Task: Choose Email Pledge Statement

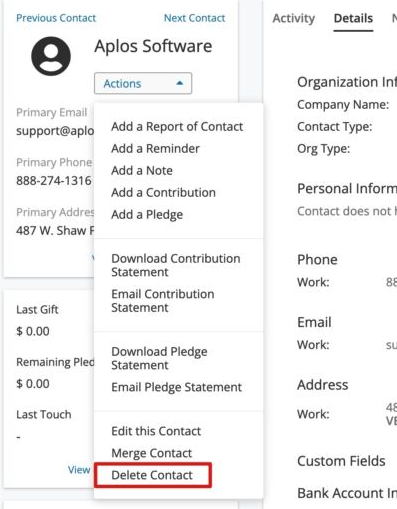Action: coord(177,387)
